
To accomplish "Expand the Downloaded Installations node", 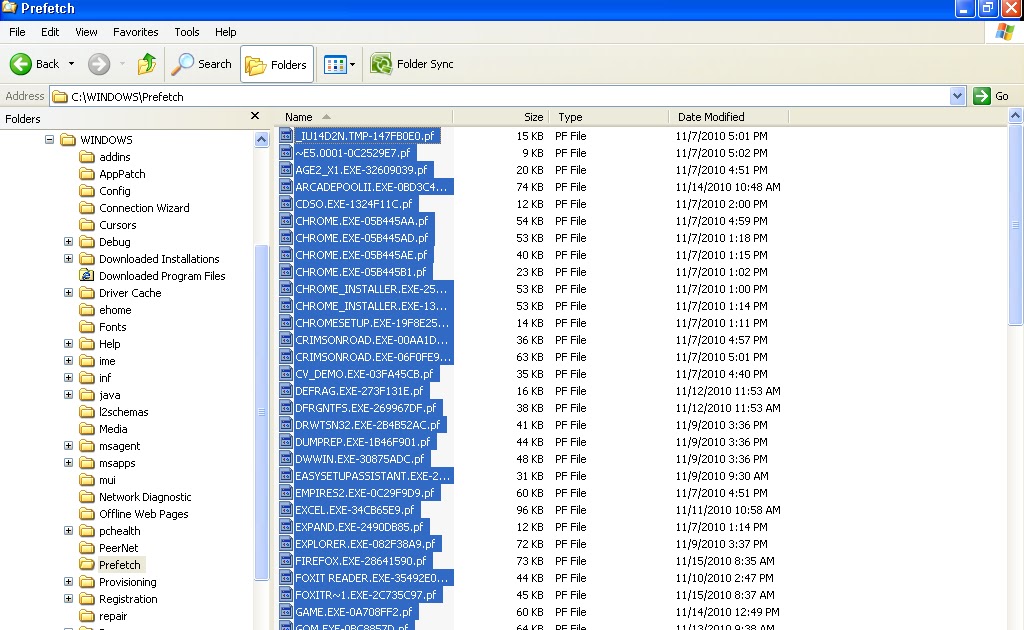I will tap(68, 259).
